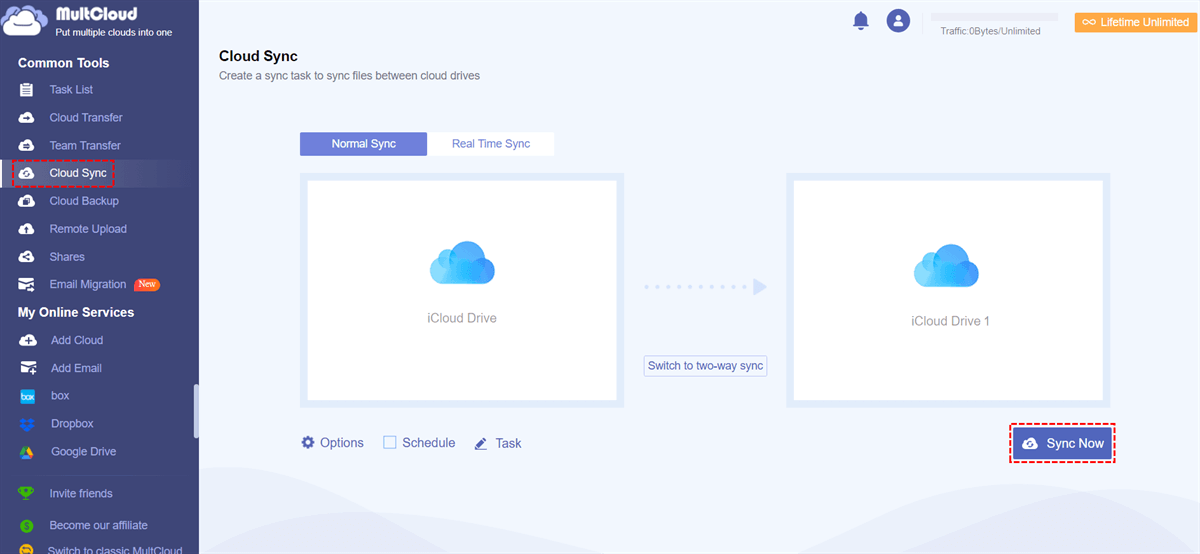The image size is (1200, 554).
Task: Click Invite friends link
Action: point(81,493)
